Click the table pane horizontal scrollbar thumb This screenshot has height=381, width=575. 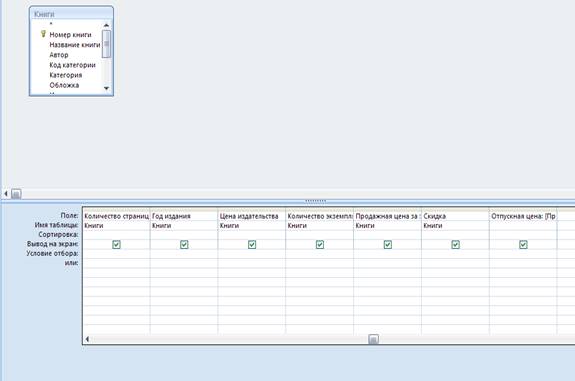tap(16, 194)
